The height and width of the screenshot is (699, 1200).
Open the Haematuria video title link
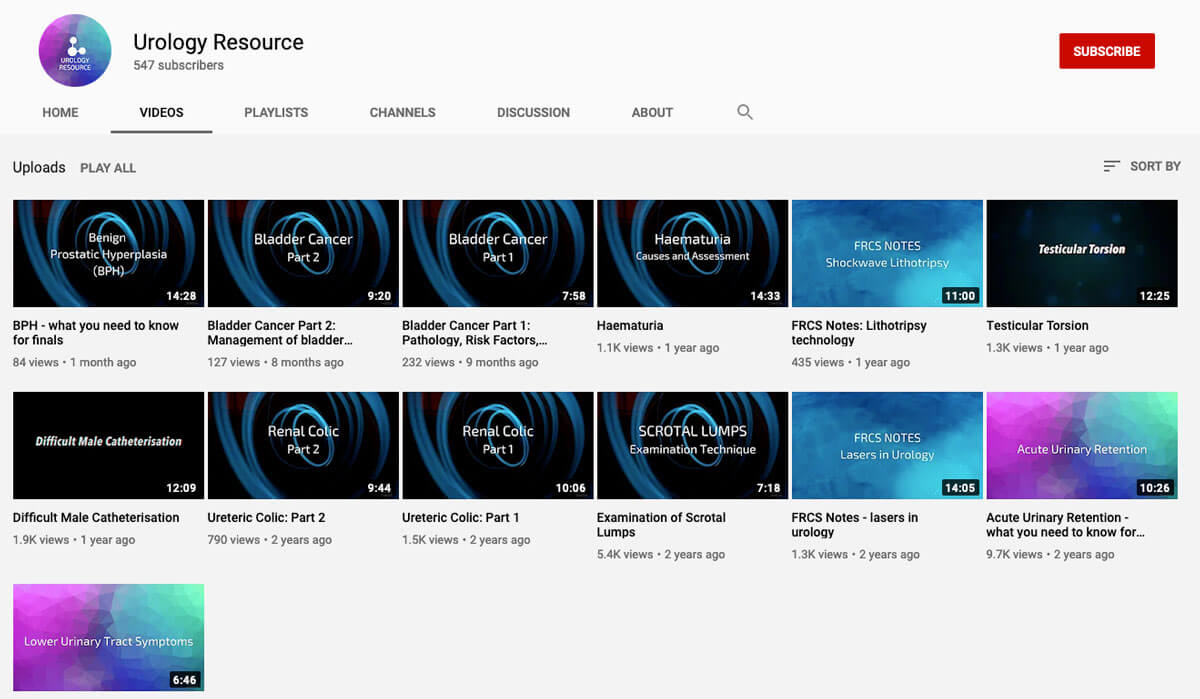point(630,325)
